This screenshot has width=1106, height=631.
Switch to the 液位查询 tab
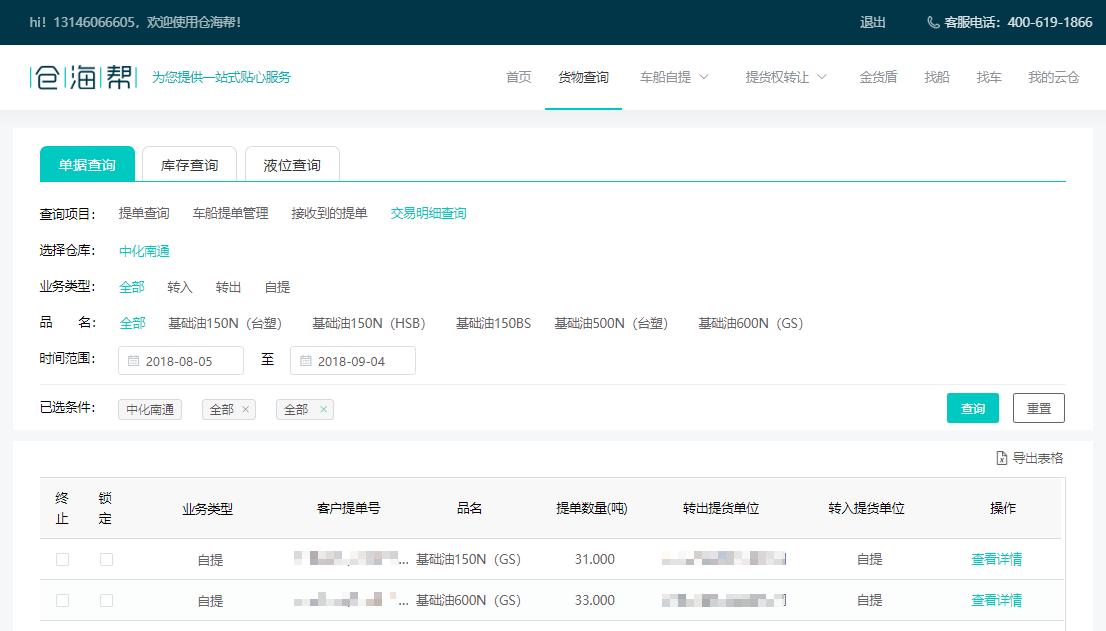[291, 163]
